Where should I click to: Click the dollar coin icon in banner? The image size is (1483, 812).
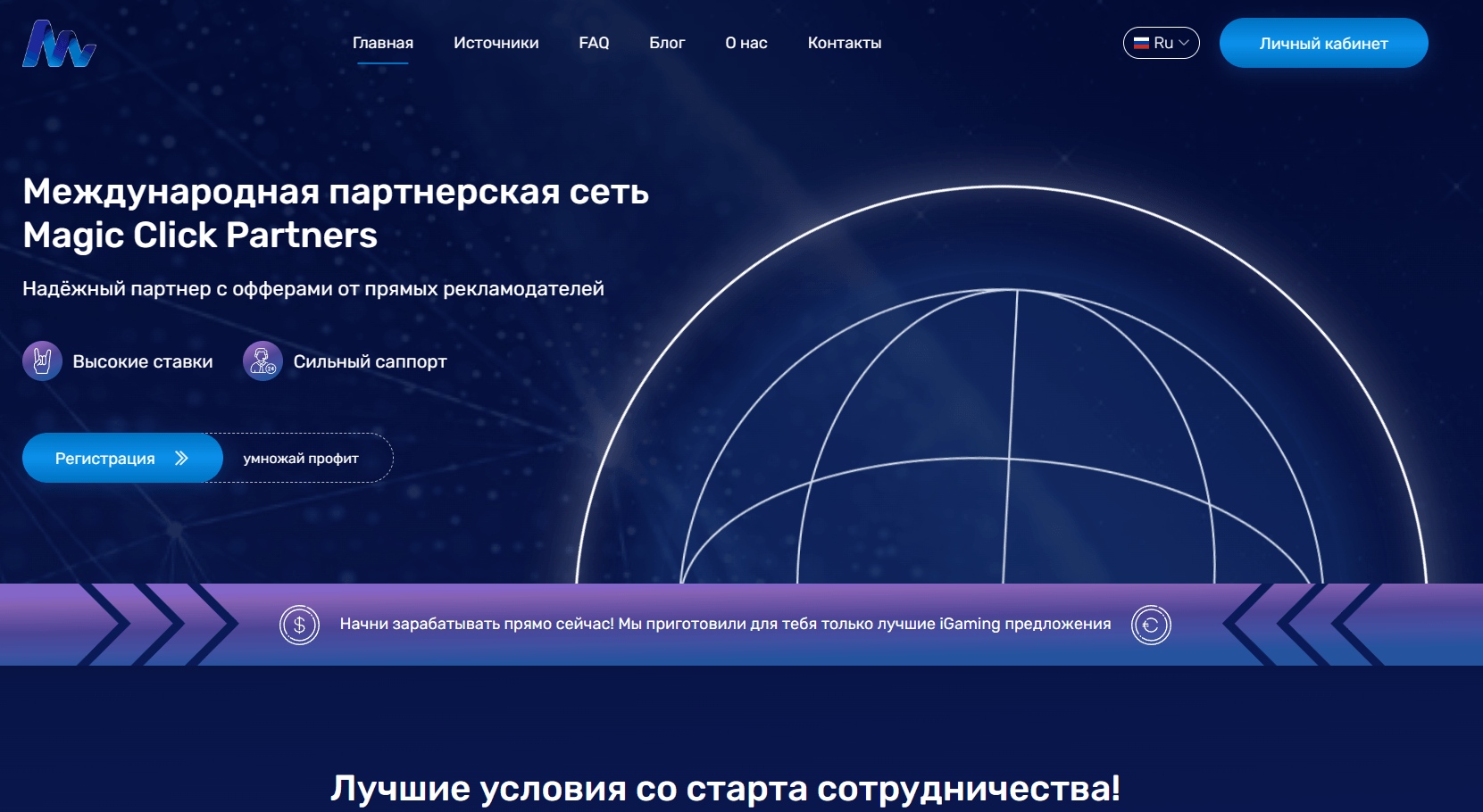(x=299, y=625)
